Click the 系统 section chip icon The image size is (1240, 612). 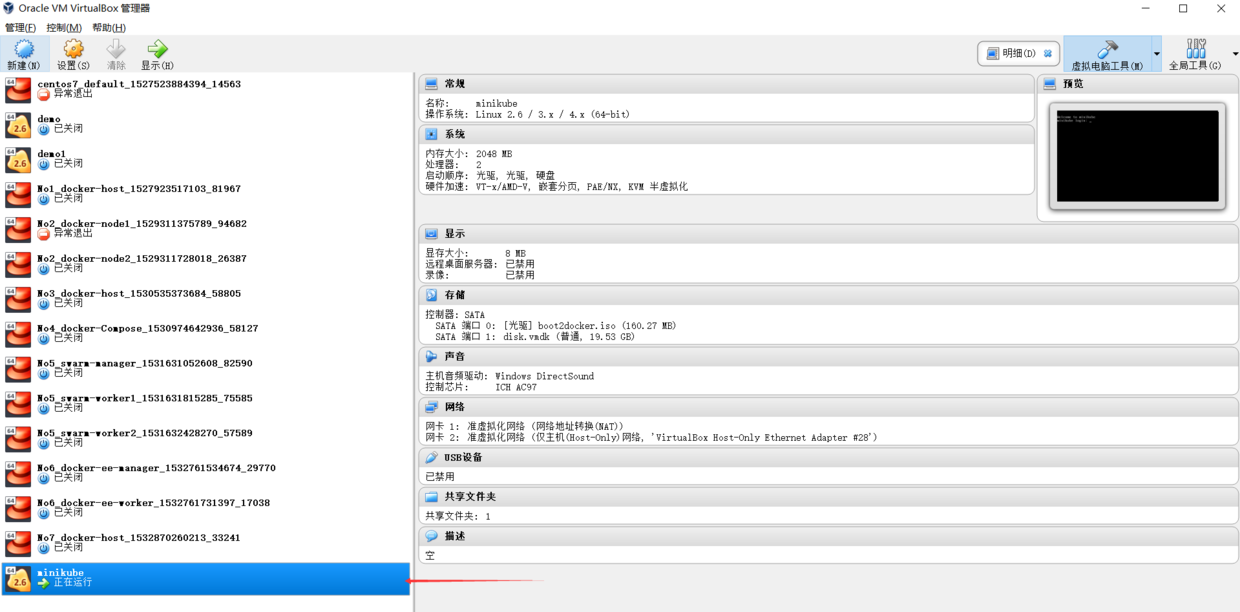tap(431, 134)
